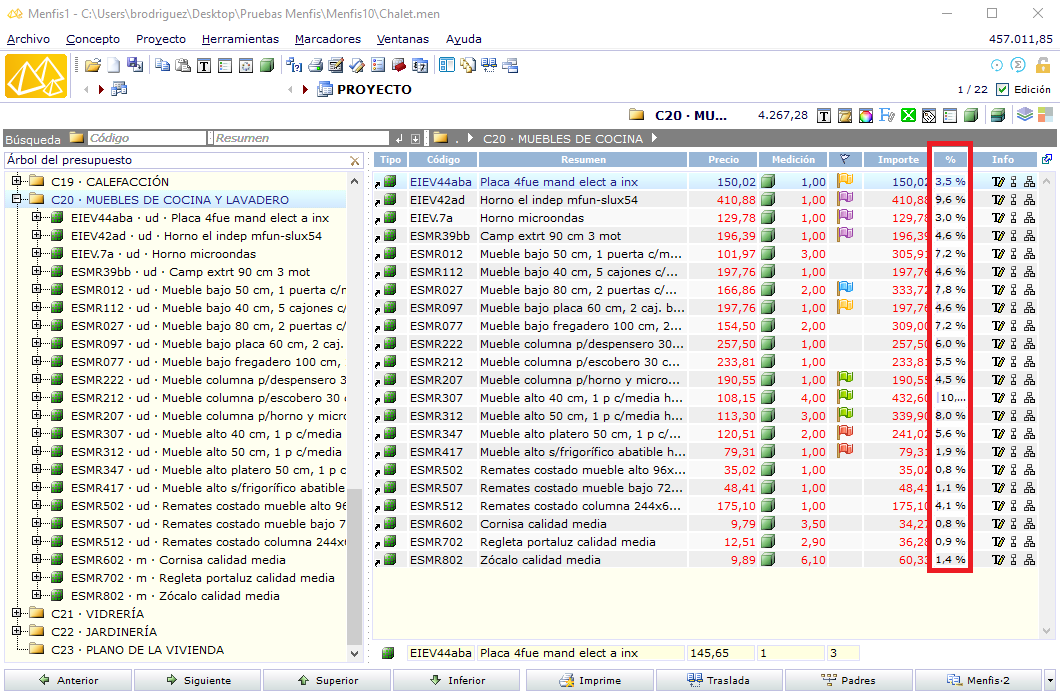Toggle the Edición checkbox
Image resolution: width=1060 pixels, height=695 pixels.
click(x=1003, y=89)
